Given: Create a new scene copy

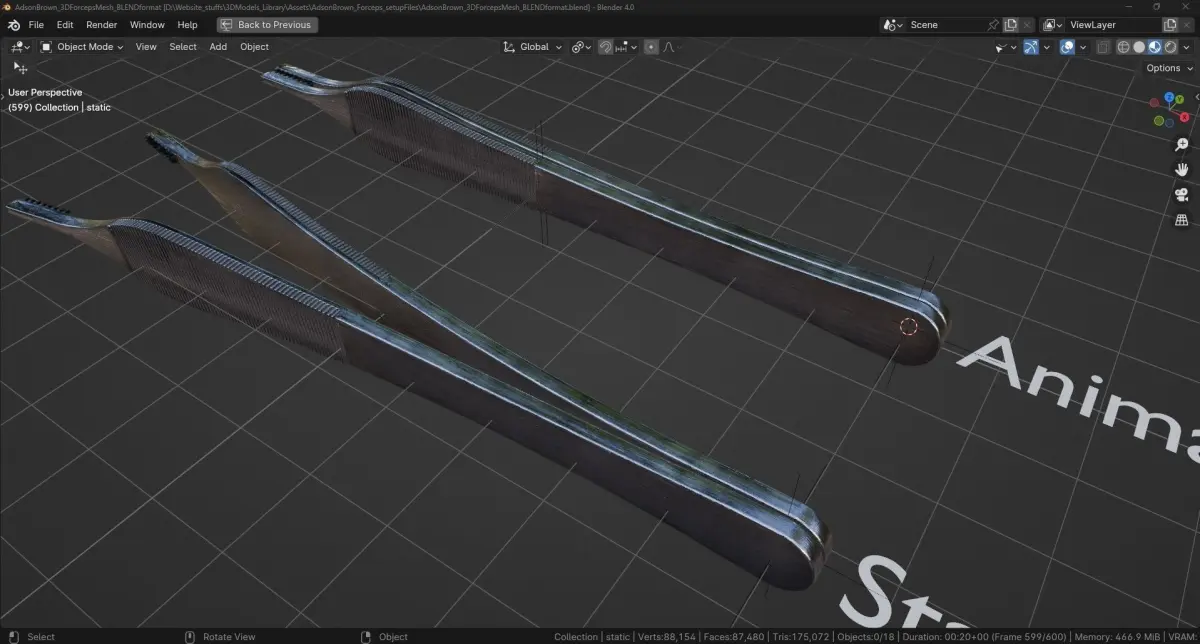Looking at the screenshot, I should (1011, 24).
